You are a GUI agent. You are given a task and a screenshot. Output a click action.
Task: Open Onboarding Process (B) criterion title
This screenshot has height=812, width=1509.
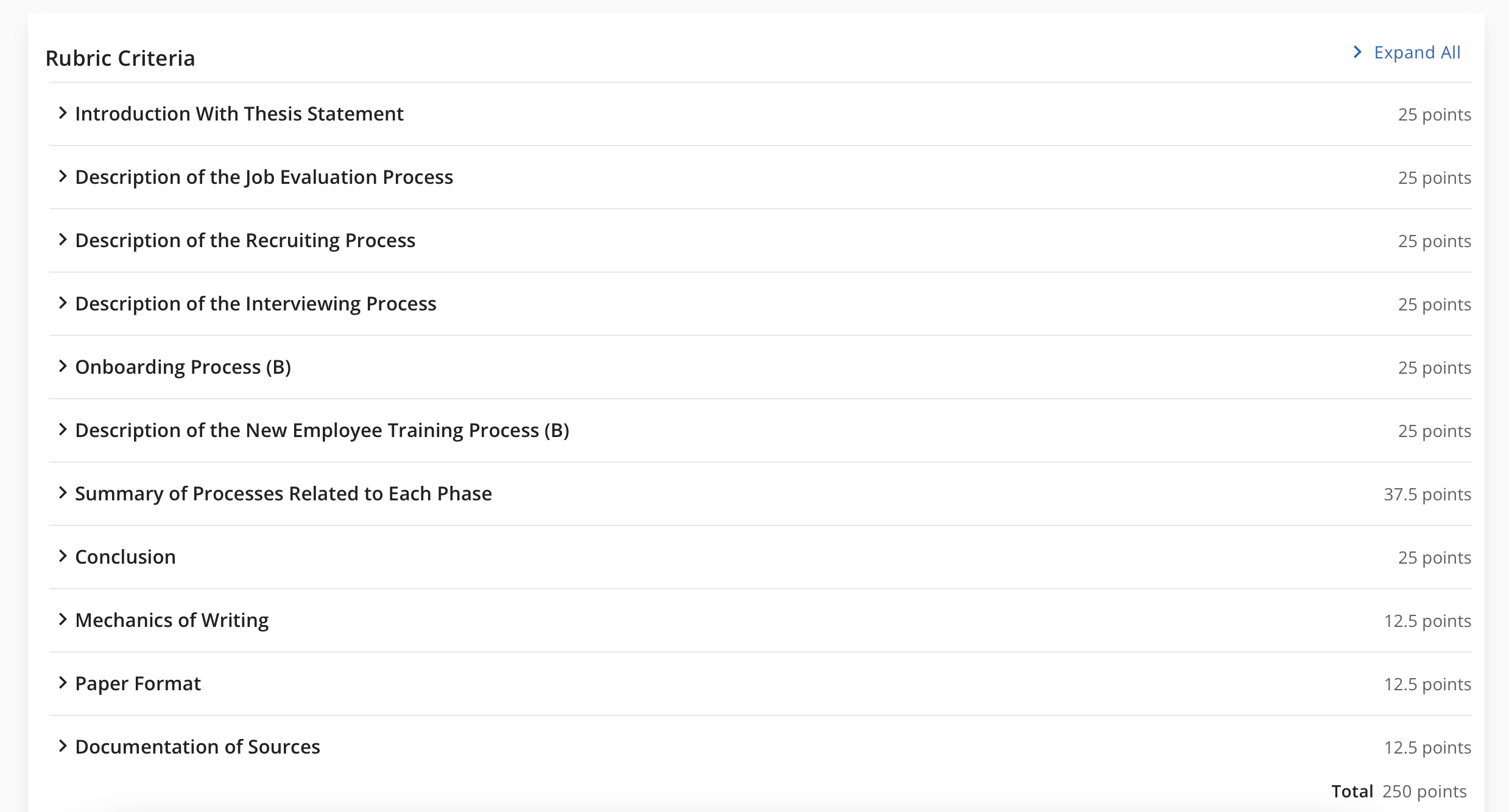183,367
